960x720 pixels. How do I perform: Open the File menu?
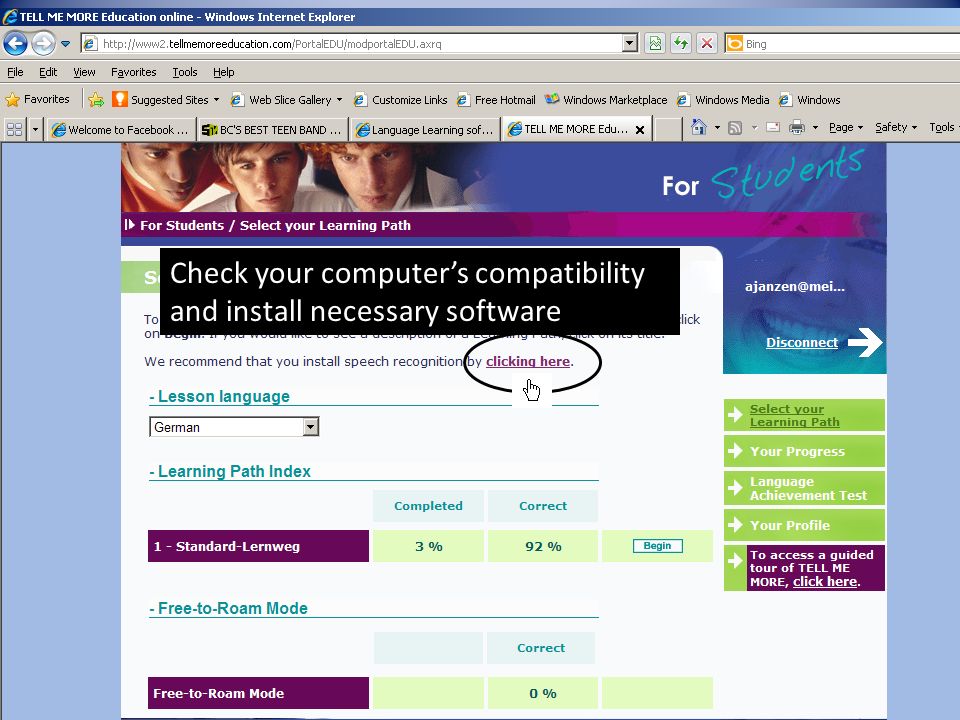(x=15, y=72)
